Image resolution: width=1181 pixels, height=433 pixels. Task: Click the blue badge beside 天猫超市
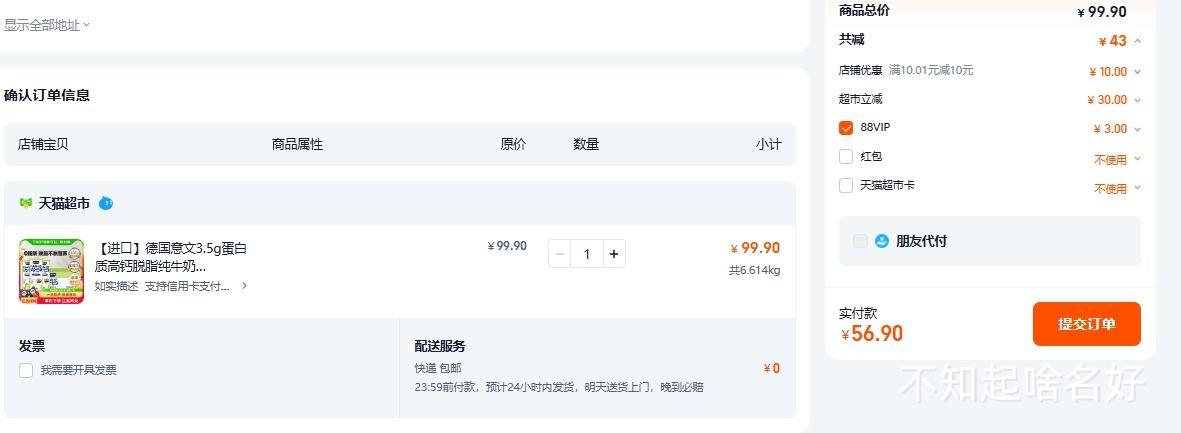pyautogui.click(x=105, y=203)
